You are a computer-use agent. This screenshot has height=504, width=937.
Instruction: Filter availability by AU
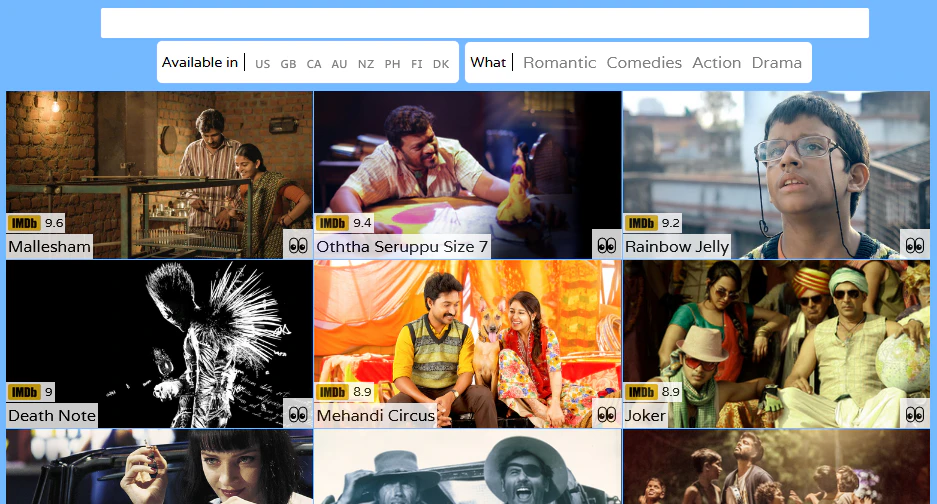click(x=339, y=64)
